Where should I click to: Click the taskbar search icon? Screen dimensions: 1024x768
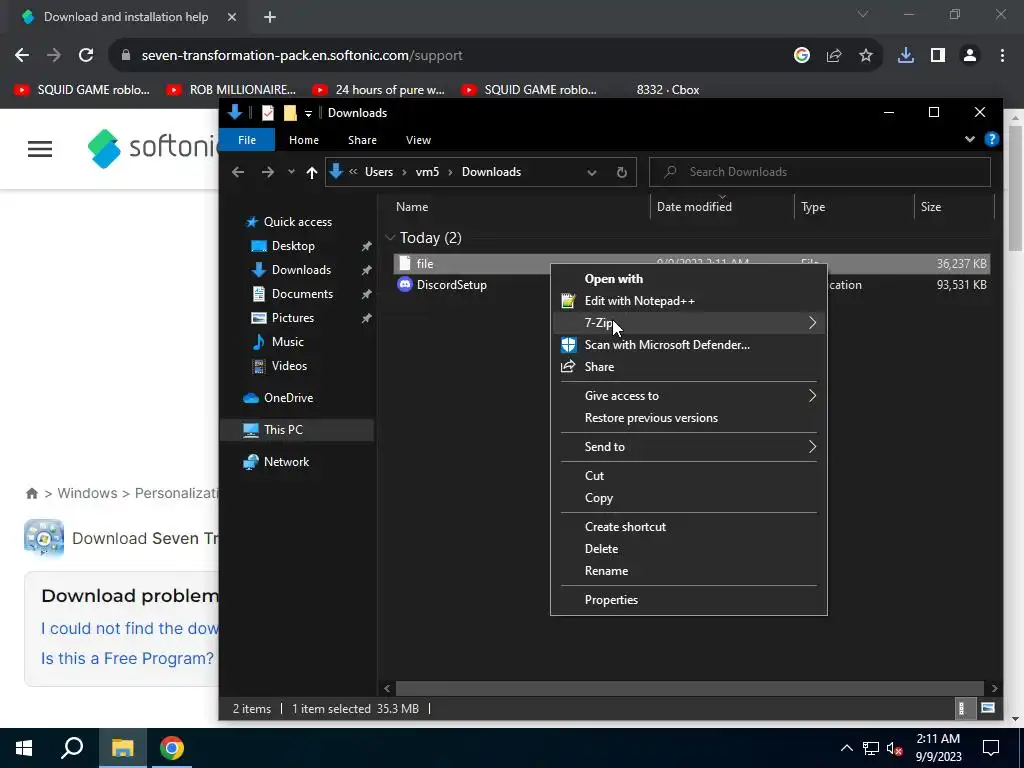pyautogui.click(x=72, y=747)
